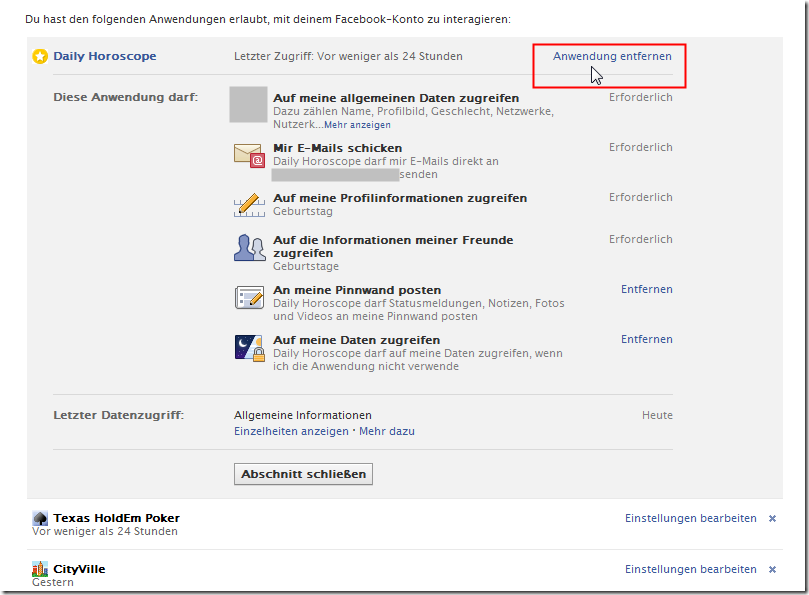Viewport: 809px width, 595px height.
Task: Click 'Letzter Zugriff: Vor weniger als 24 Stunden'
Action: 348,56
